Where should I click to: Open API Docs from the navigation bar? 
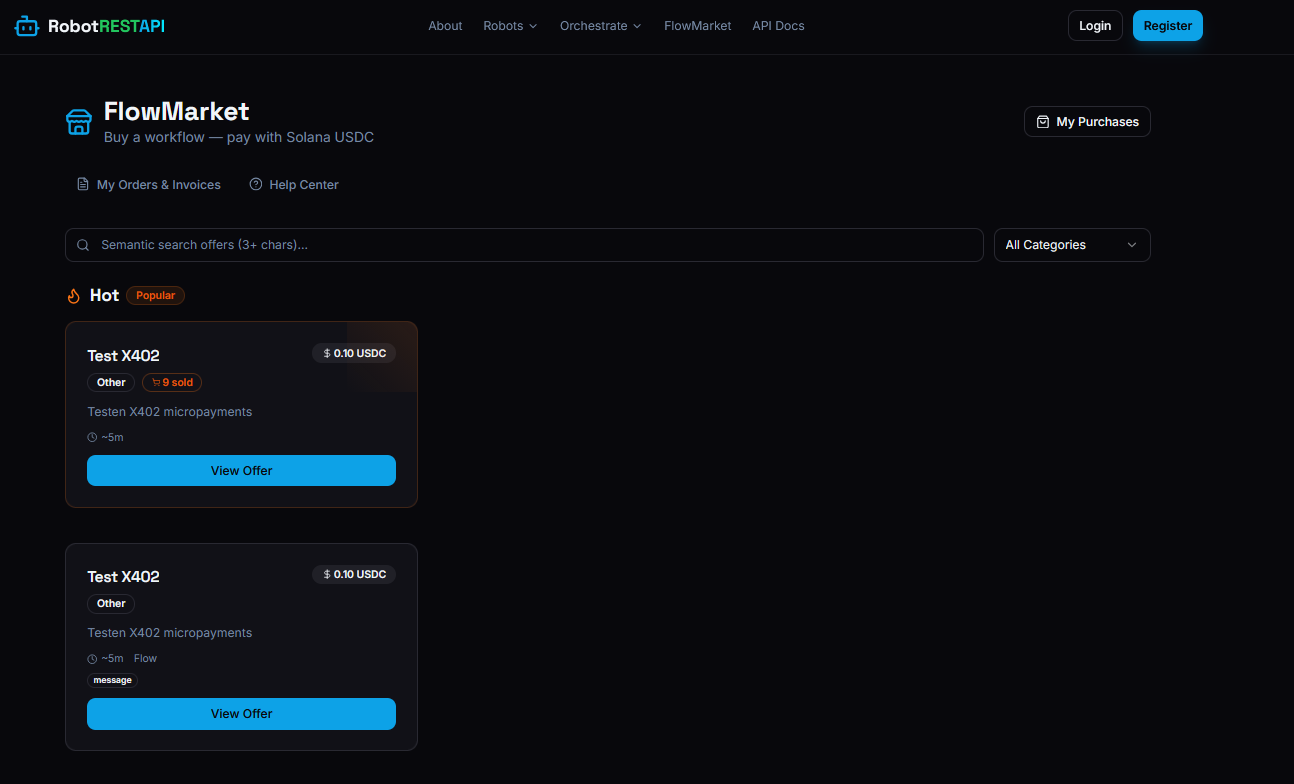tap(778, 26)
